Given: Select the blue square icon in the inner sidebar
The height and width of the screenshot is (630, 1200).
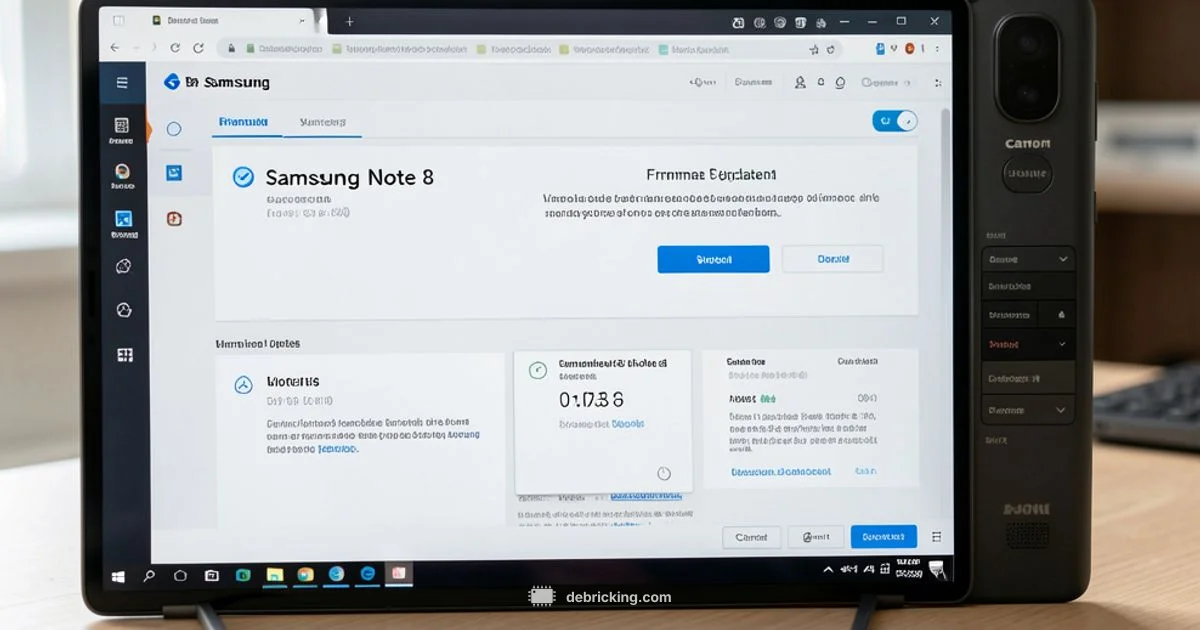Looking at the screenshot, I should coord(174,173).
